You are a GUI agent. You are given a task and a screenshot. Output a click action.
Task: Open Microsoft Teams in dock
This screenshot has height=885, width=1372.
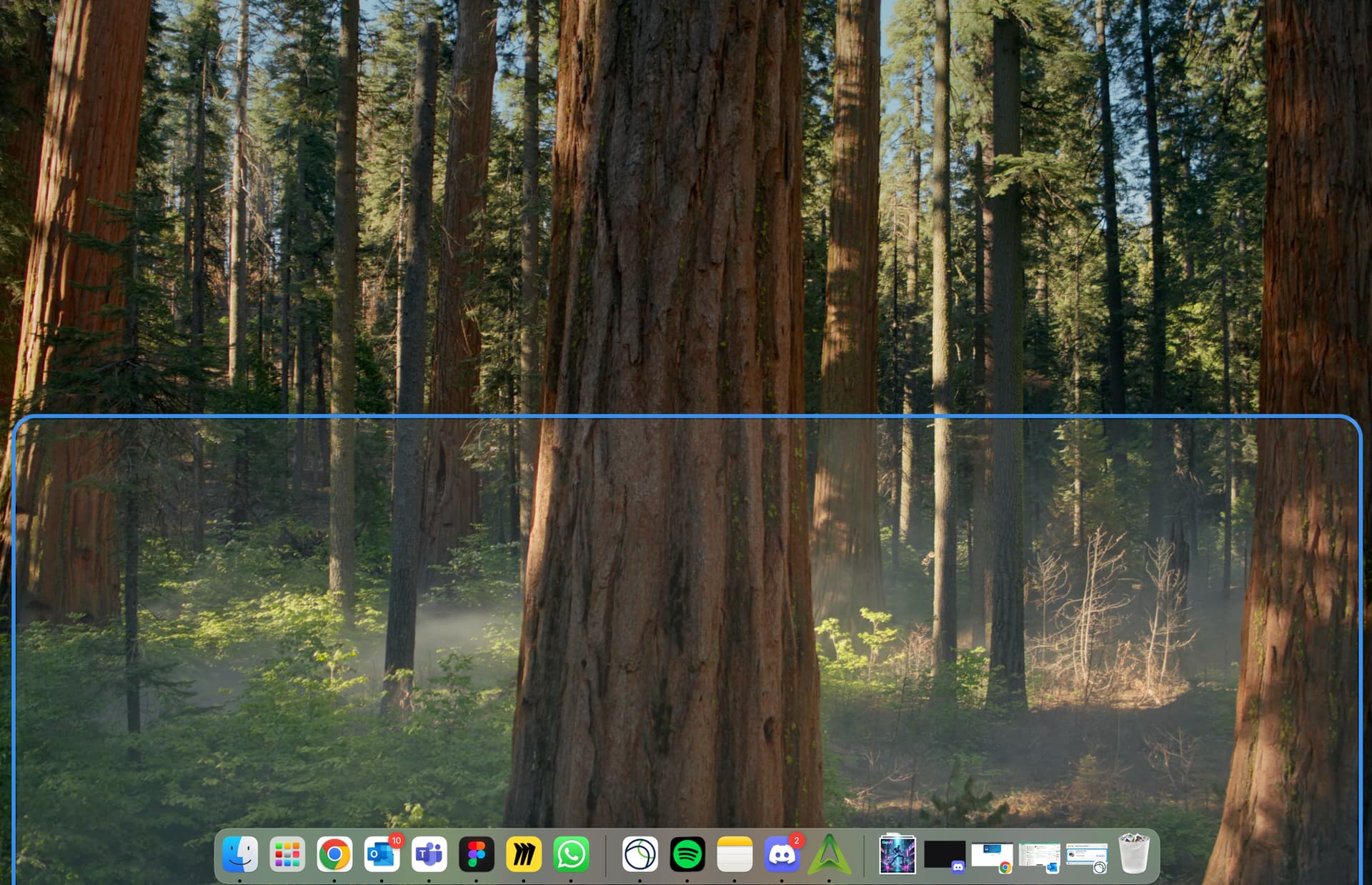pyautogui.click(x=429, y=854)
